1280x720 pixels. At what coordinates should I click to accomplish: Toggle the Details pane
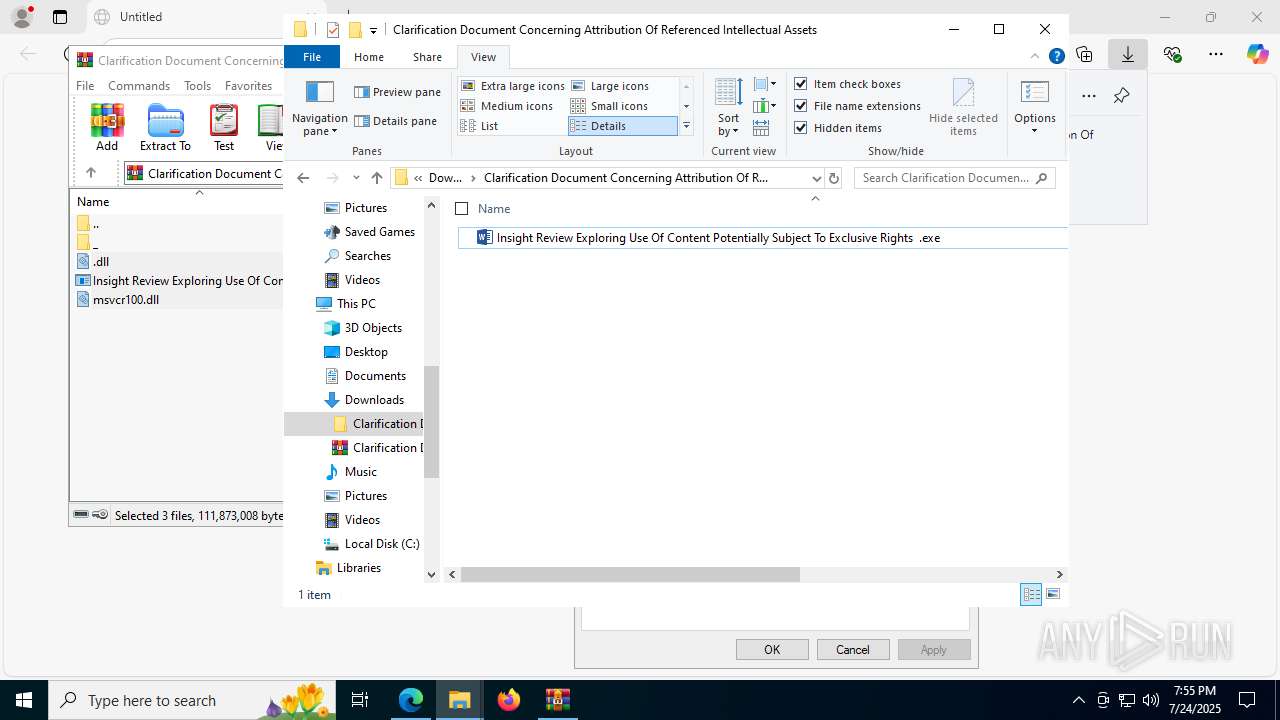396,121
